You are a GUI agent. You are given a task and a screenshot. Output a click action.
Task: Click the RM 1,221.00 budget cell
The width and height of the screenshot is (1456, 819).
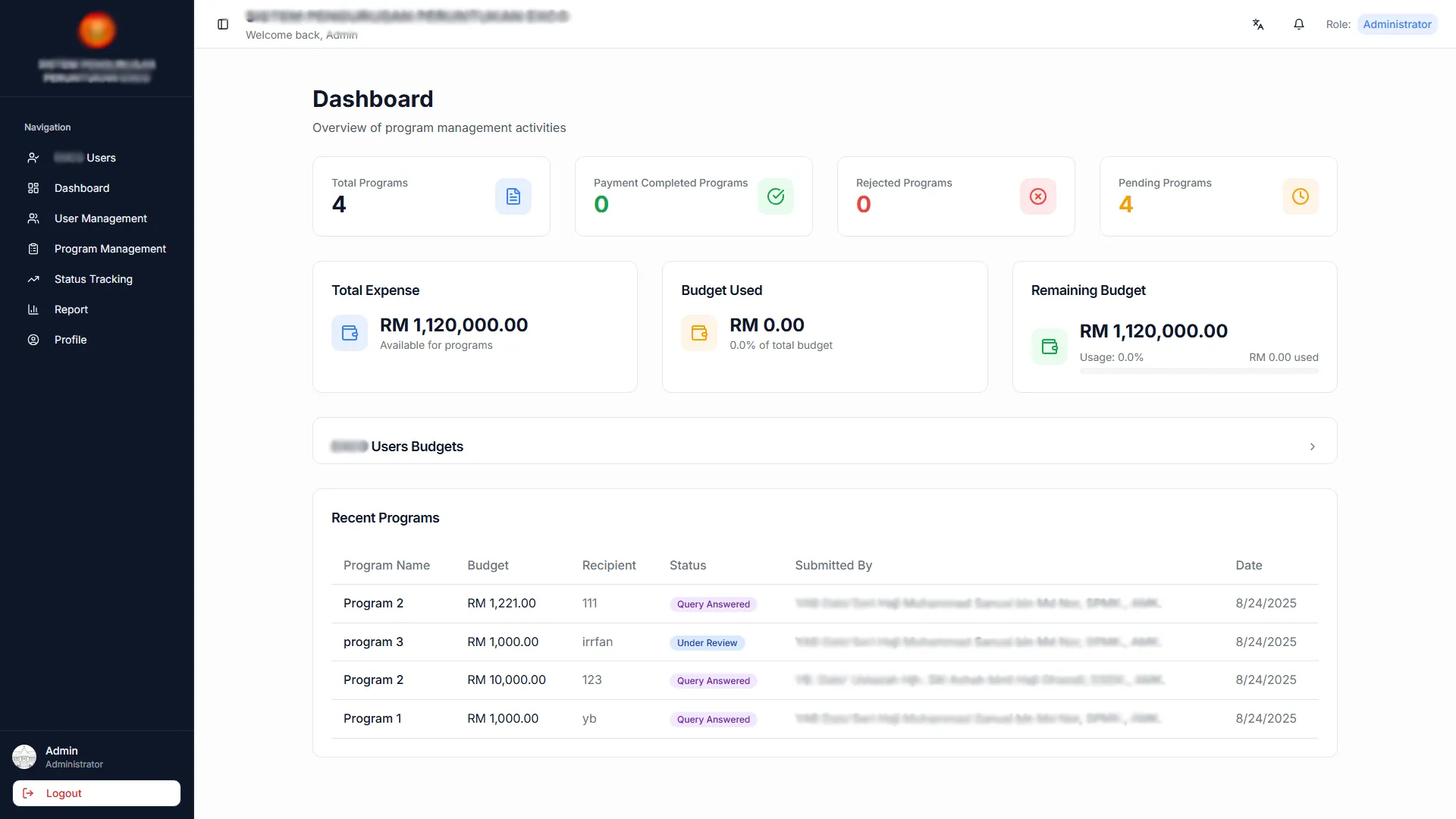click(x=501, y=603)
